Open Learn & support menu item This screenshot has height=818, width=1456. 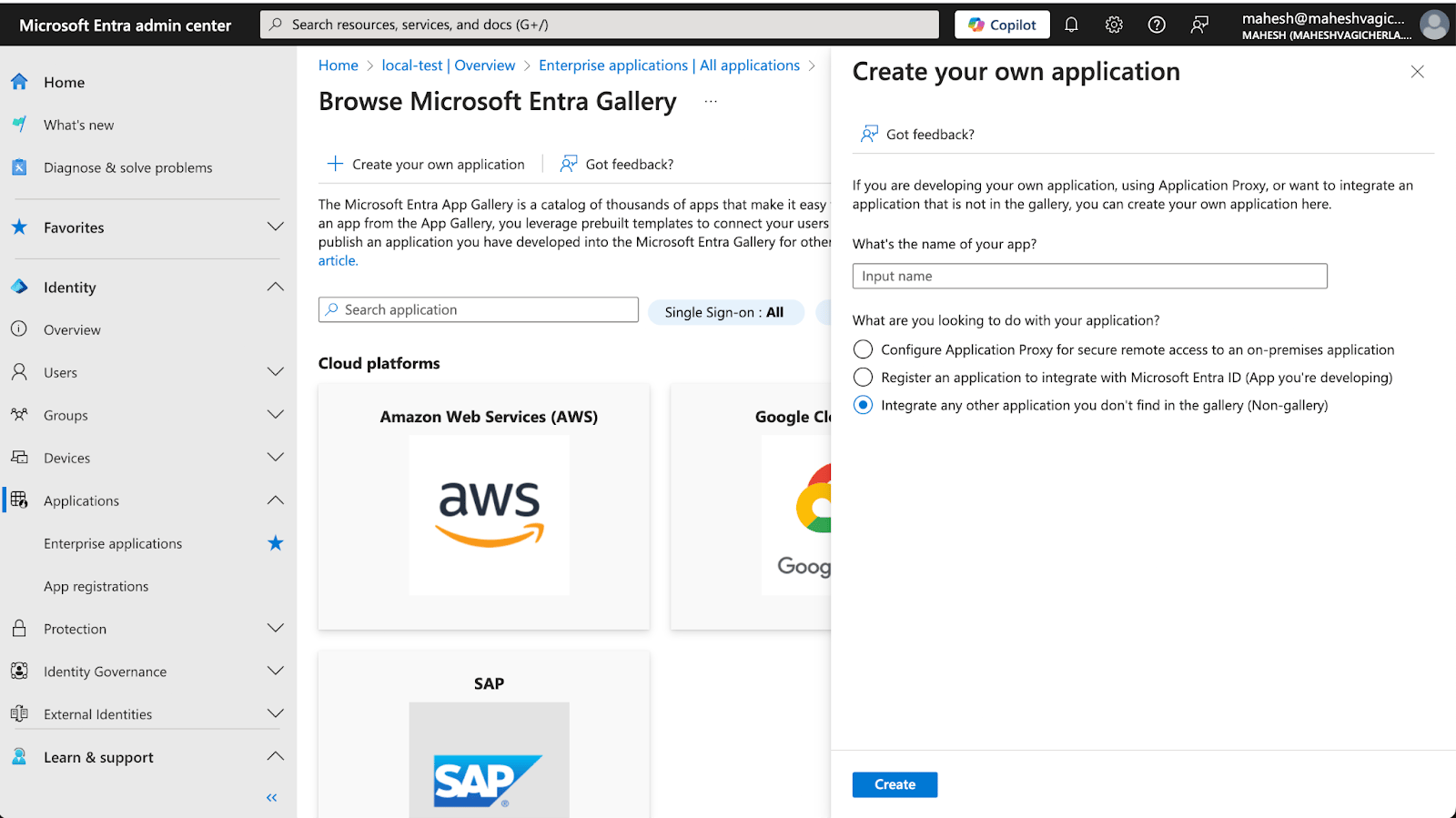click(98, 757)
